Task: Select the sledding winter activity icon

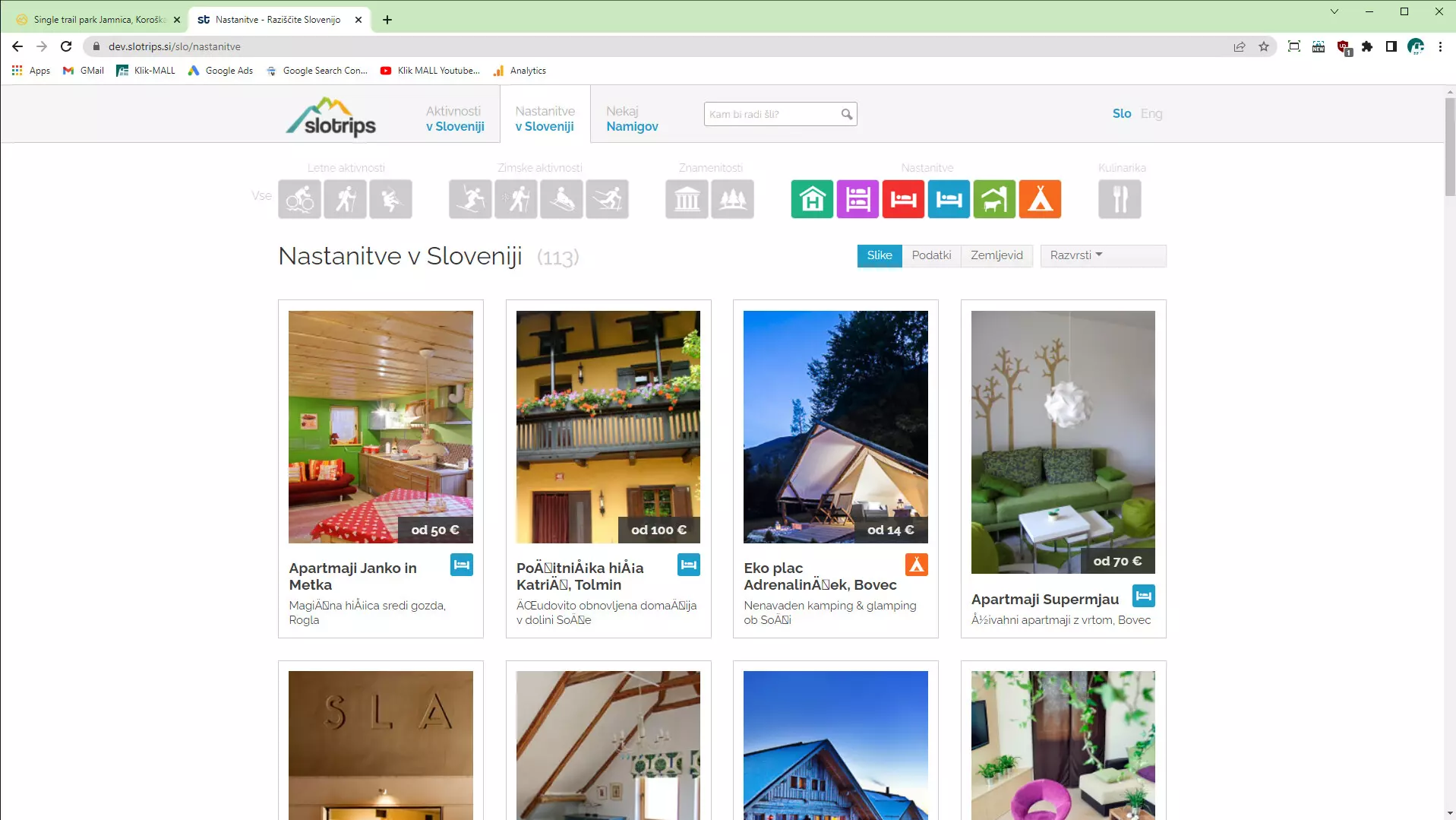Action: coord(561,199)
